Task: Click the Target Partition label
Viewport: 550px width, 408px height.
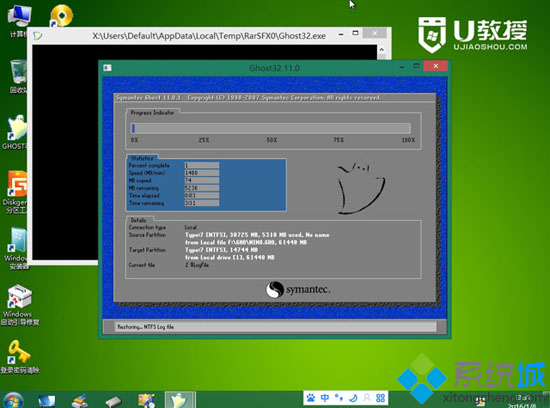Action: coord(147,250)
